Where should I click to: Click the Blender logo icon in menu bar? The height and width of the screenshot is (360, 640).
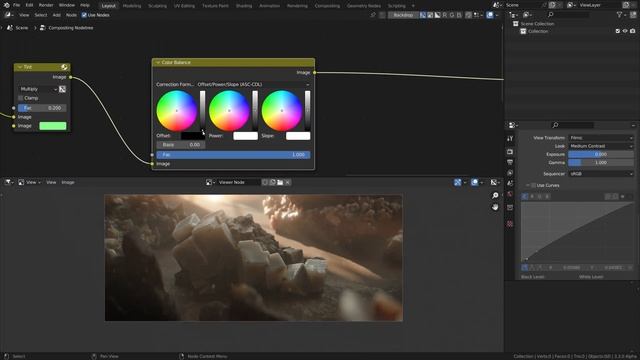point(6,5)
